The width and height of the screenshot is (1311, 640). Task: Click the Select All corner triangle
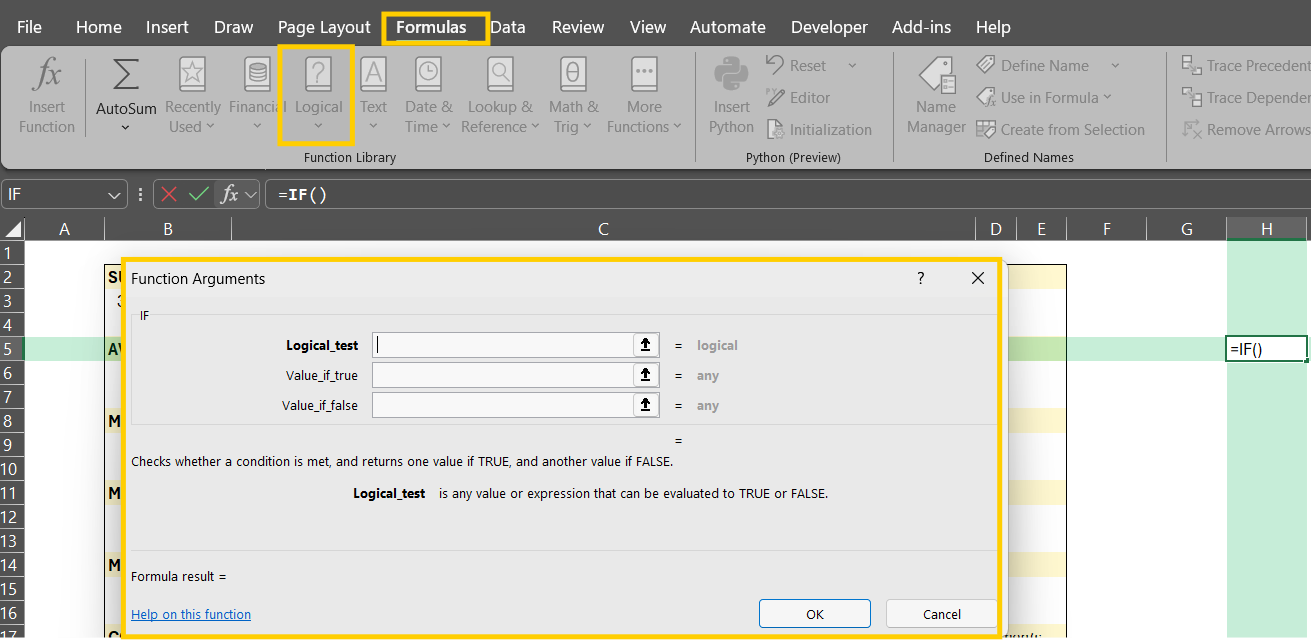pos(13,230)
